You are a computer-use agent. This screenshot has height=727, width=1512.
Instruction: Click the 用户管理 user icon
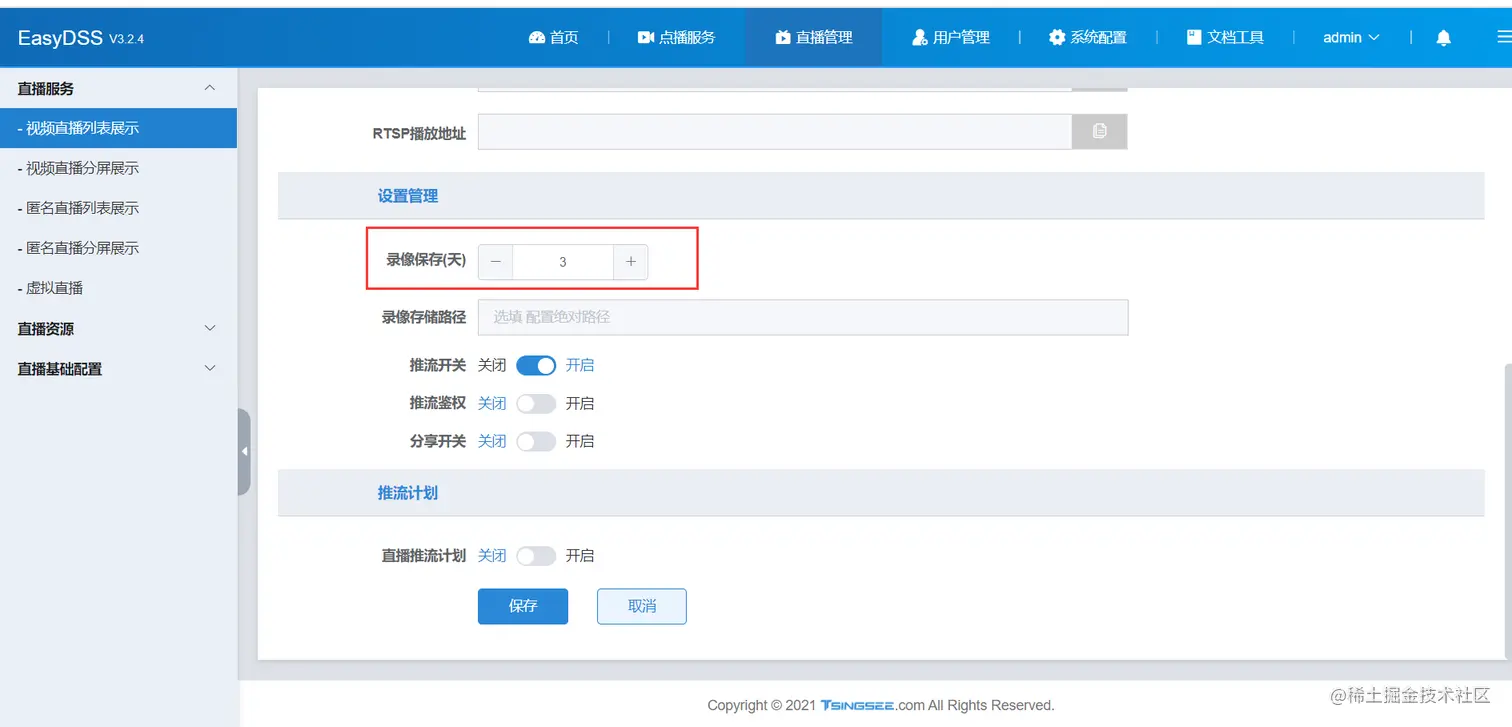pyautogui.click(x=920, y=37)
